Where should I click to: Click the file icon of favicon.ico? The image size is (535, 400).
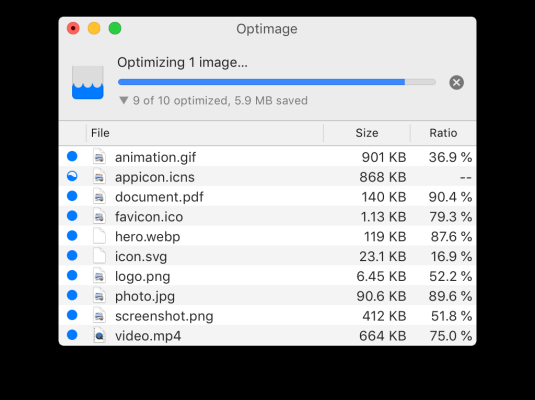99,216
